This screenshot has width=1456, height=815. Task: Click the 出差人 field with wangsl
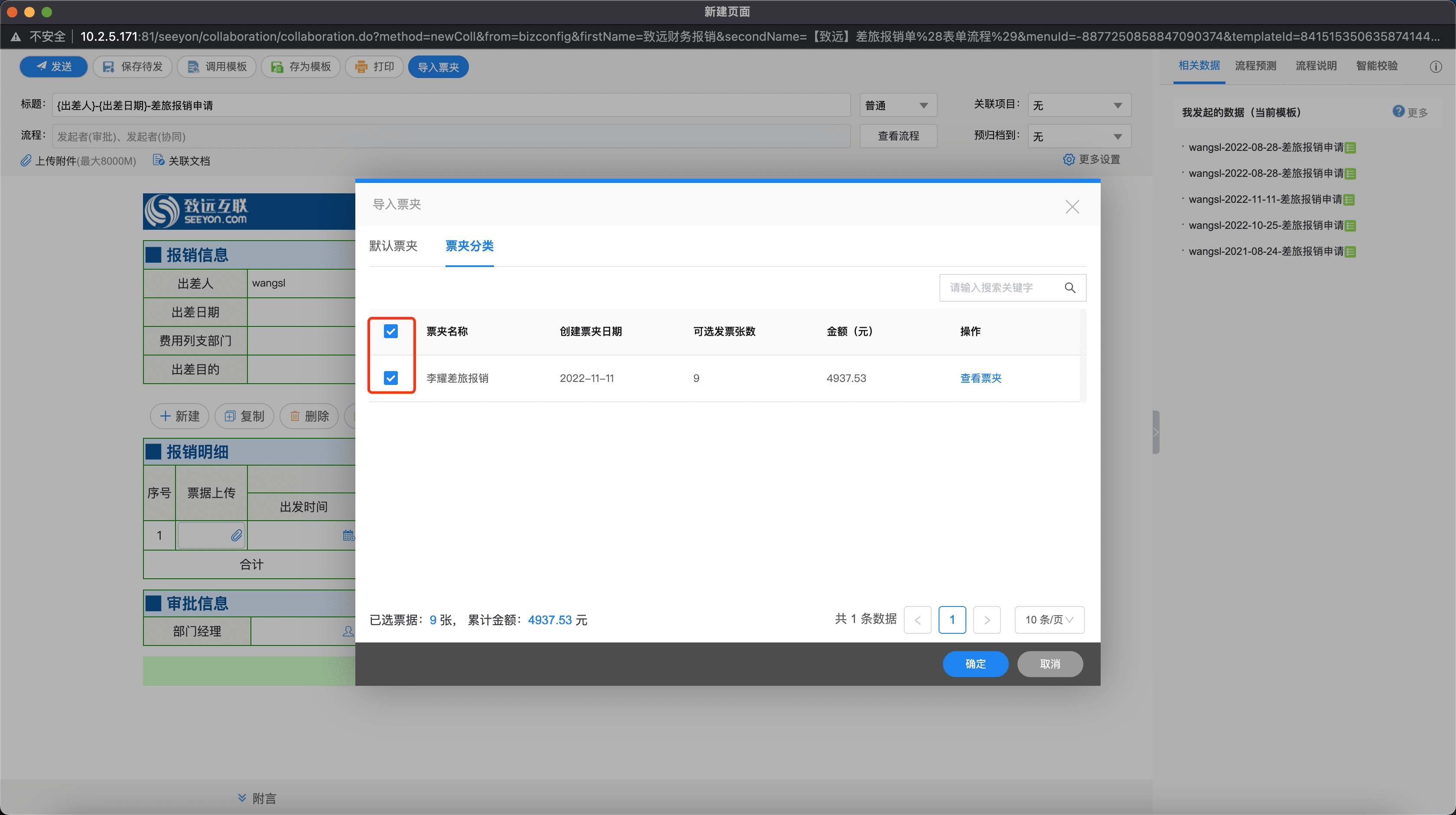point(301,283)
